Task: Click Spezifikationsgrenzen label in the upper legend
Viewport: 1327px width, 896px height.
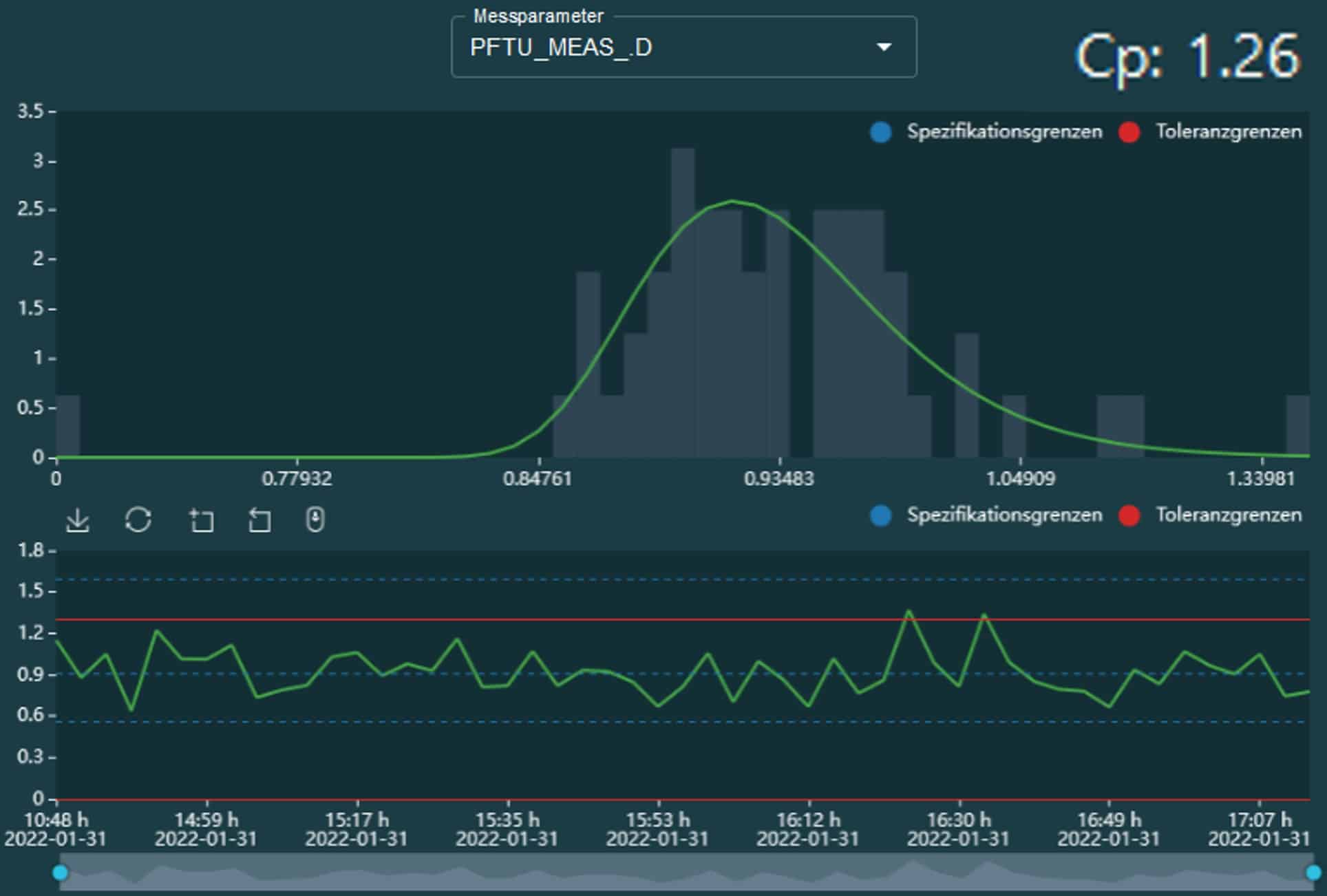Action: point(1004,132)
